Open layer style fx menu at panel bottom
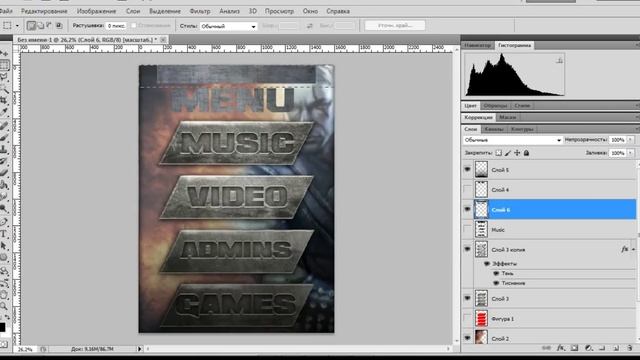The width and height of the screenshot is (640, 360). [x=561, y=348]
